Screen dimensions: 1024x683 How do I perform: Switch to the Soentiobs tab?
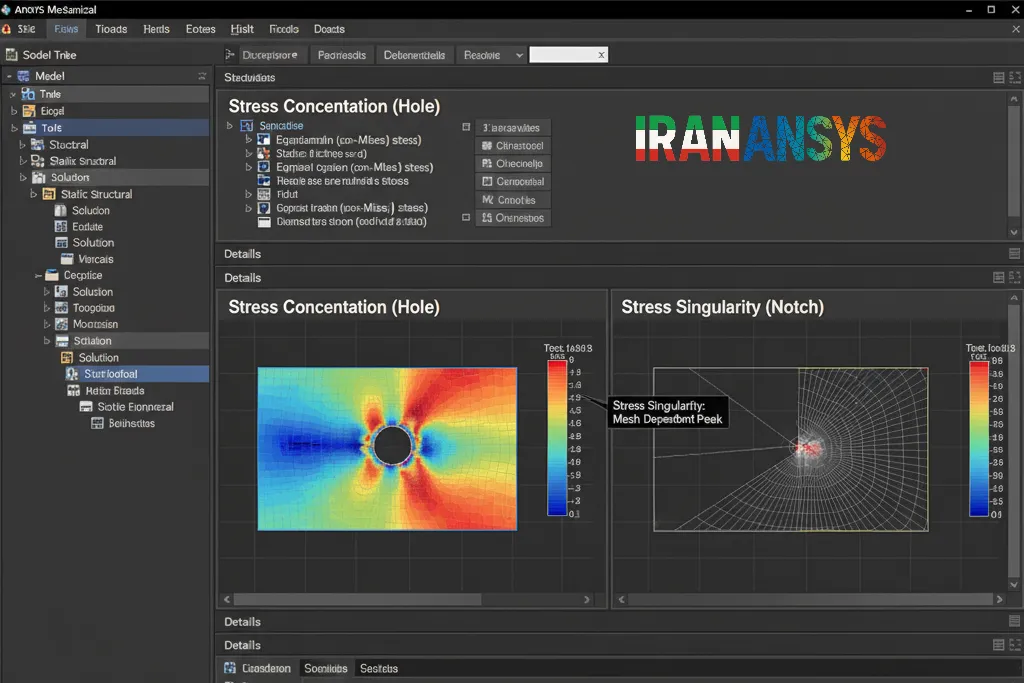click(x=325, y=668)
